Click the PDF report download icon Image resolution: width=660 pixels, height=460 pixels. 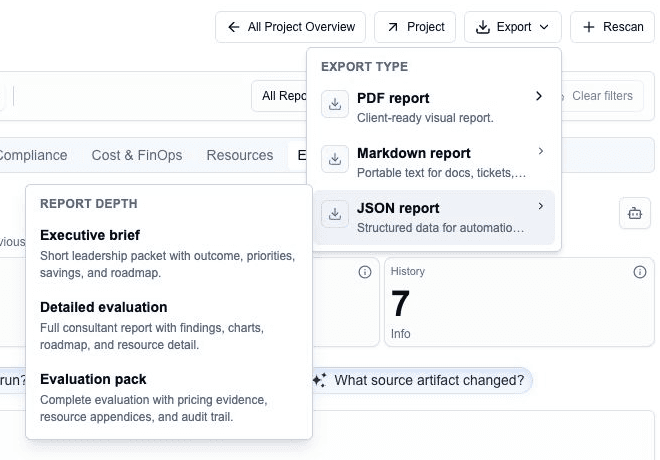(x=335, y=104)
